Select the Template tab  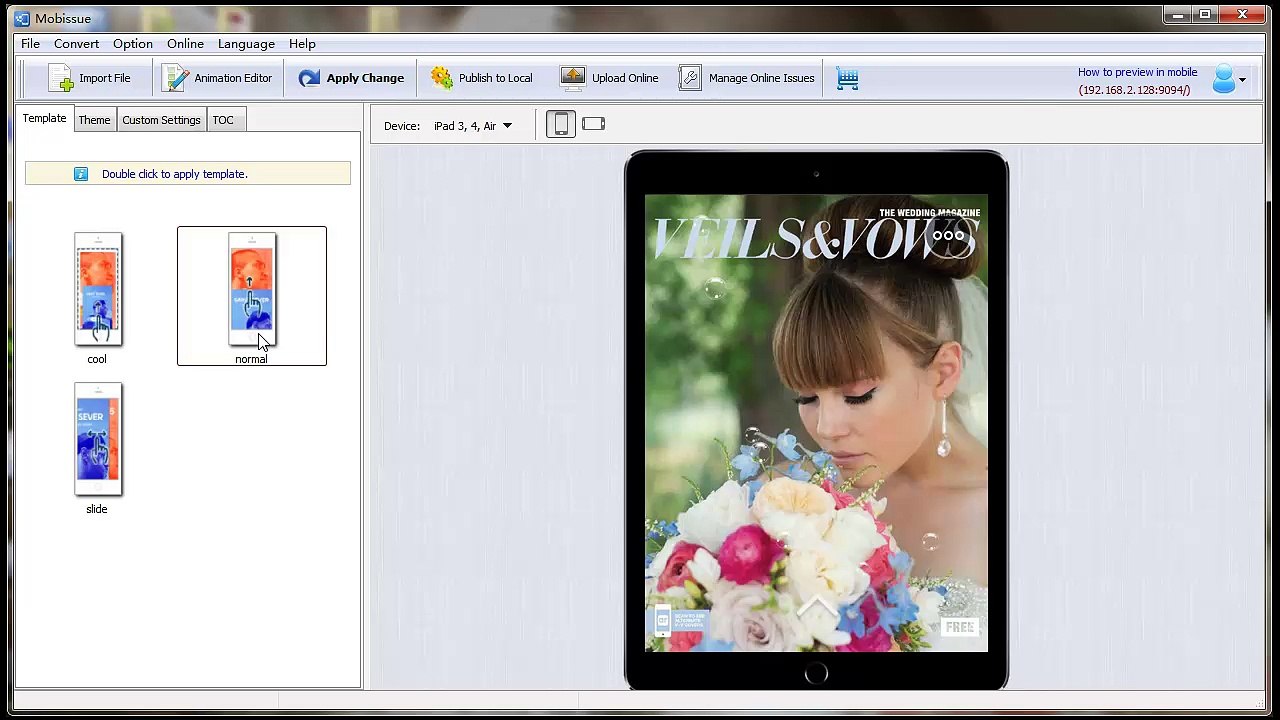click(x=44, y=118)
